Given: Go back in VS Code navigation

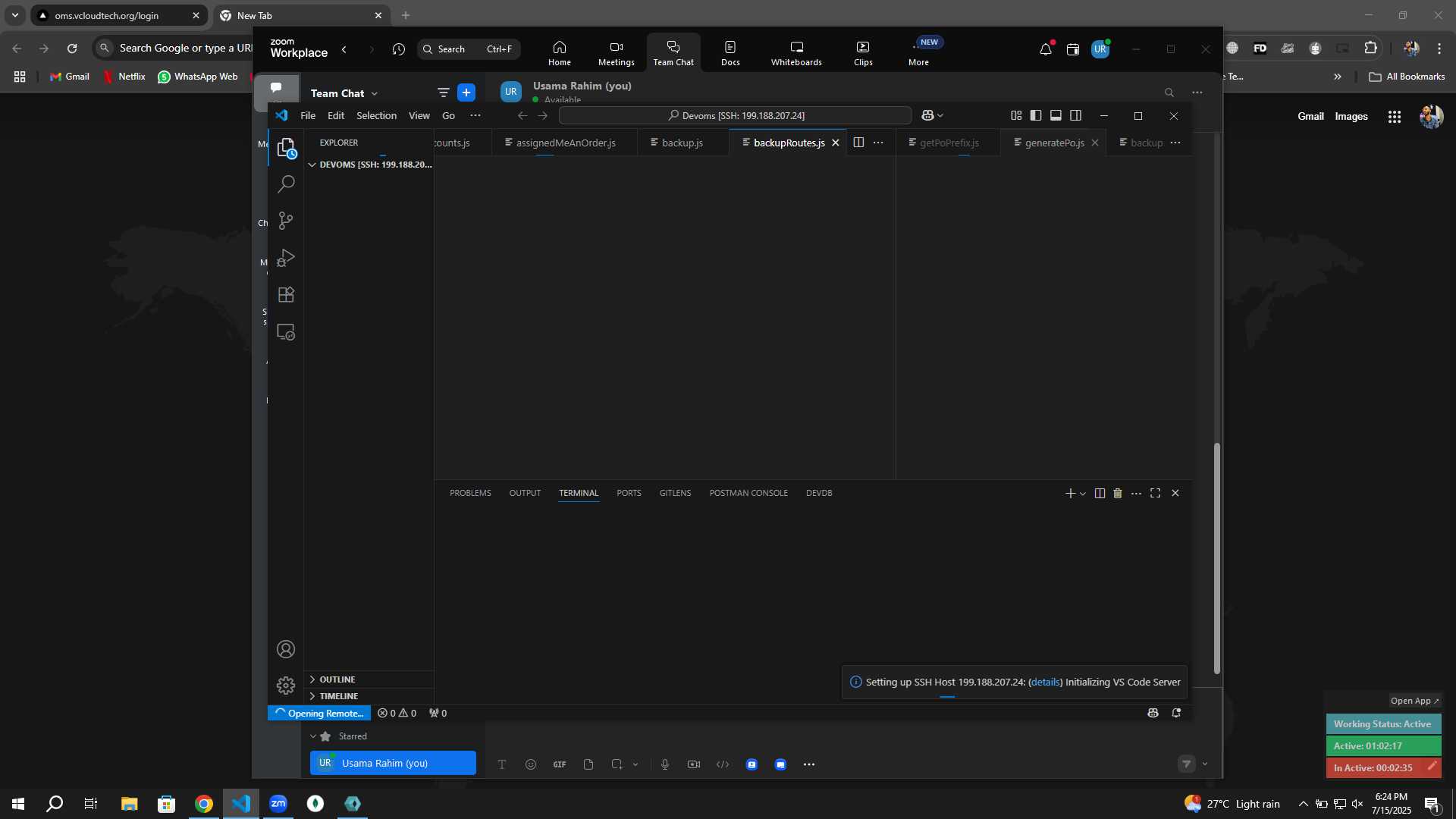Looking at the screenshot, I should tap(522, 115).
